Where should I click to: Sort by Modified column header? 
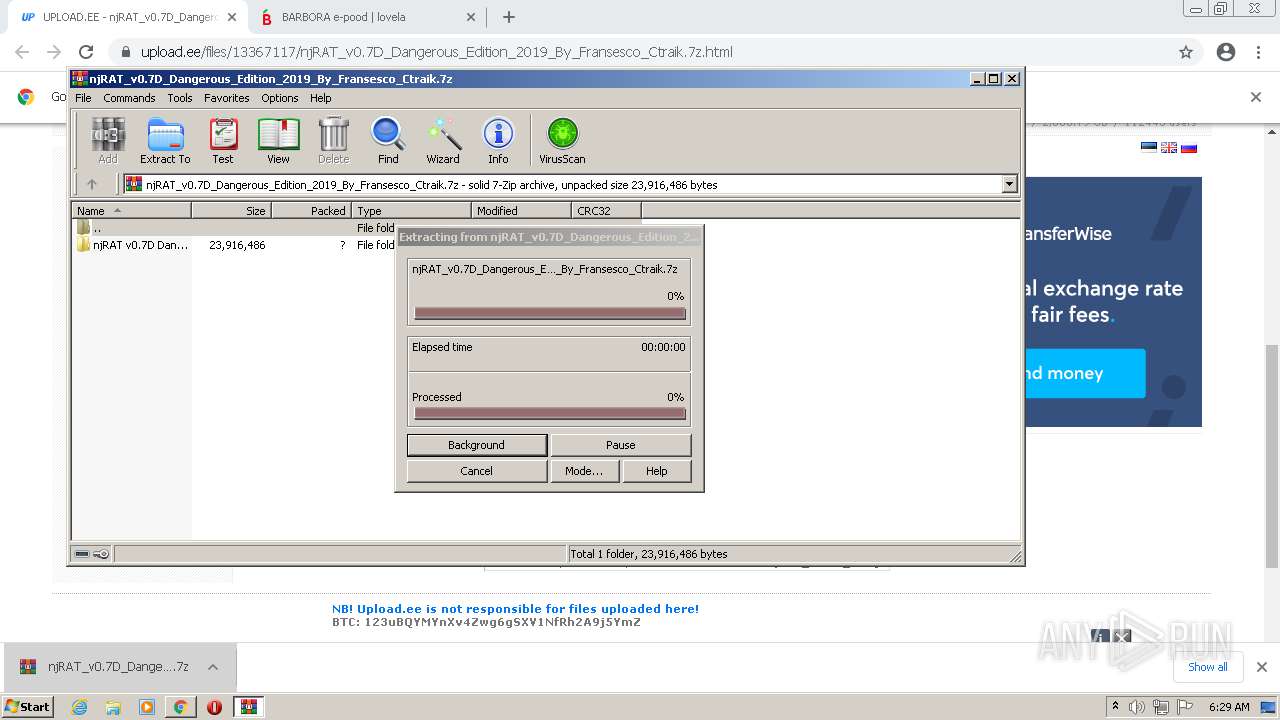pos(521,211)
